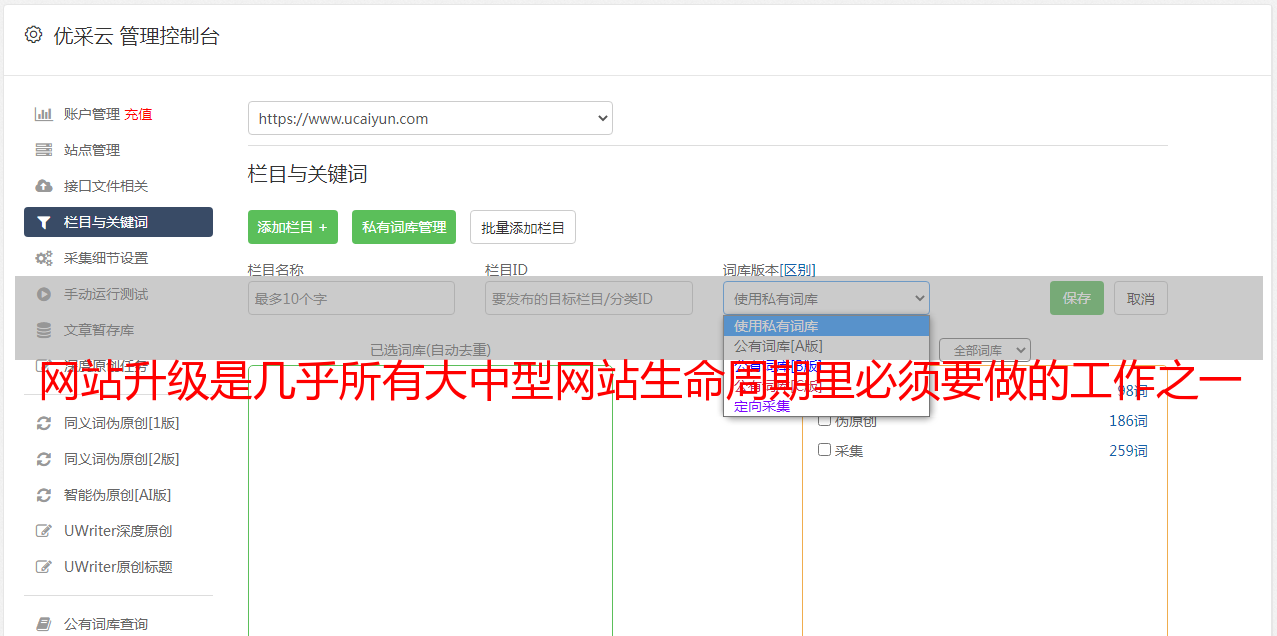Open 公有词库查询 in the sidebar

coord(106,624)
